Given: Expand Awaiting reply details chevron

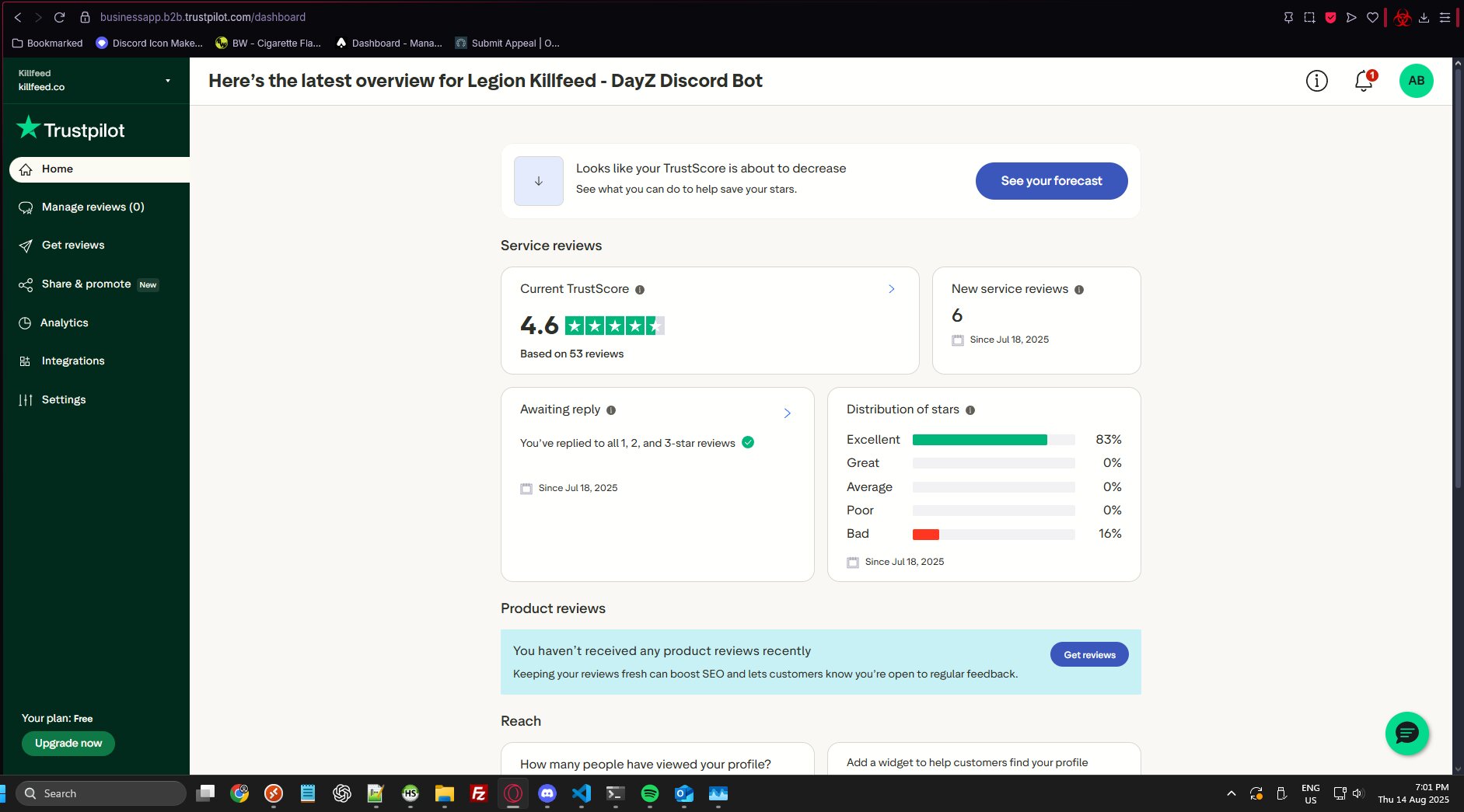Looking at the screenshot, I should pyautogui.click(x=787, y=413).
